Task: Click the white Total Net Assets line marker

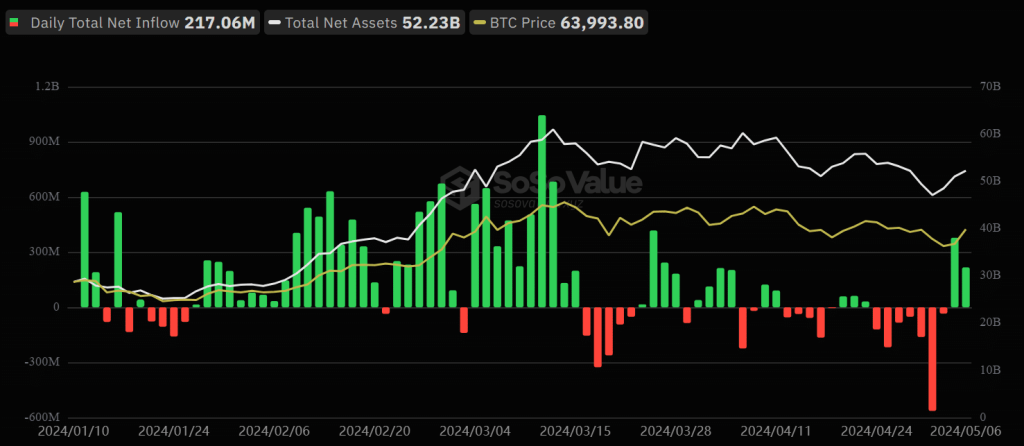Action: (275, 24)
